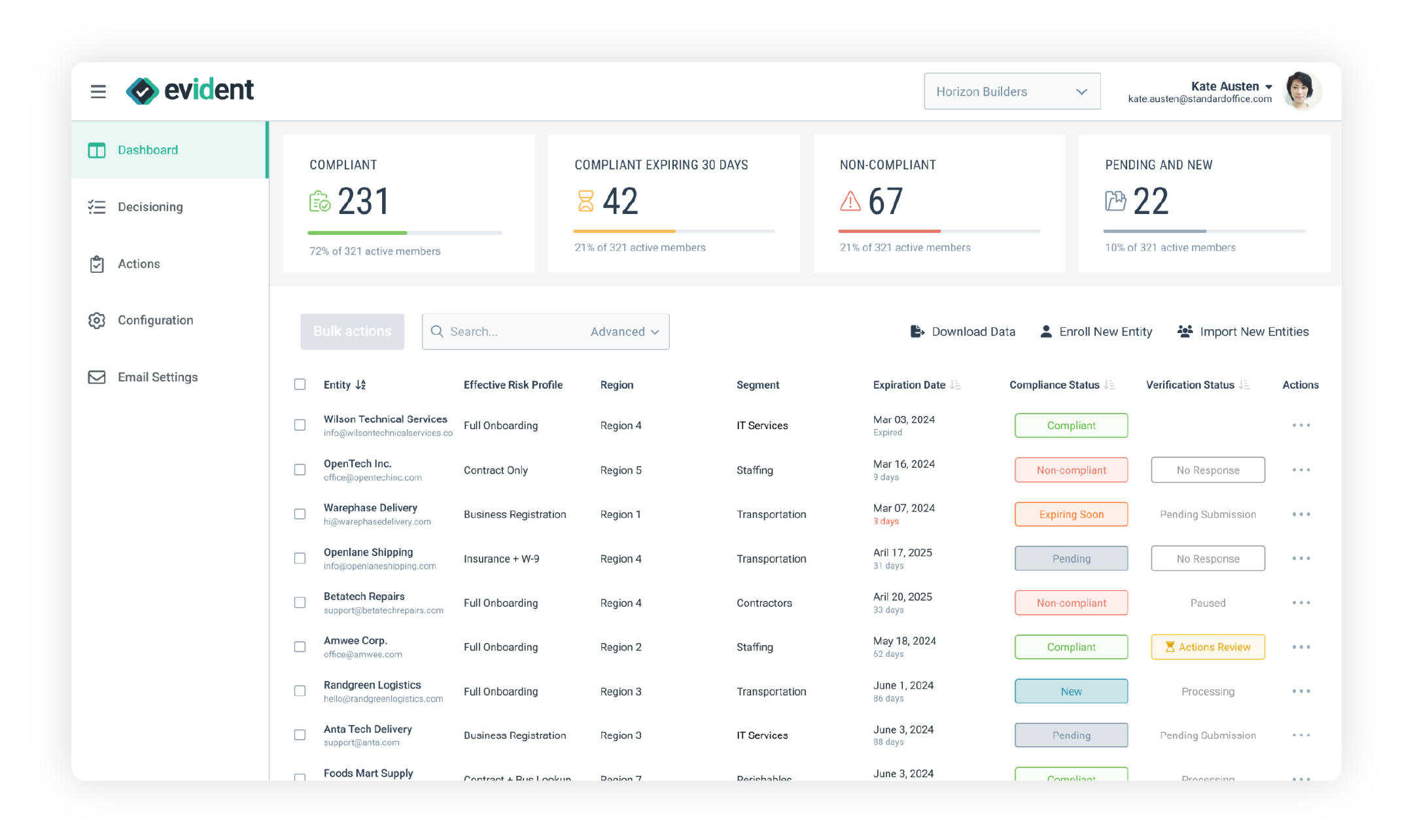Select the Decisioning sidebar icon
Screen dimensions: 1413x840
point(97,207)
